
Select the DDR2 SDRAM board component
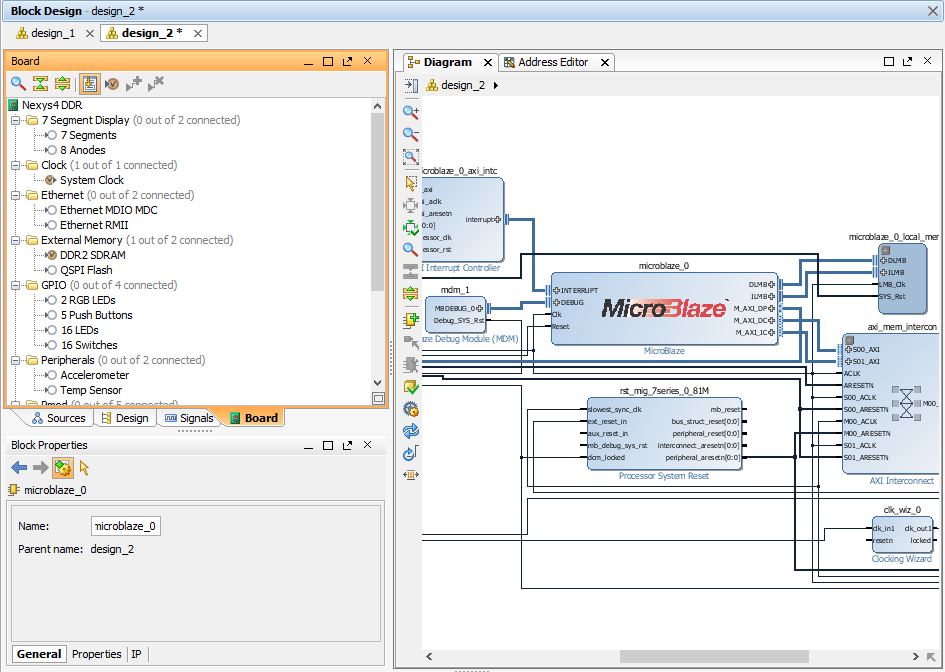(x=92, y=256)
